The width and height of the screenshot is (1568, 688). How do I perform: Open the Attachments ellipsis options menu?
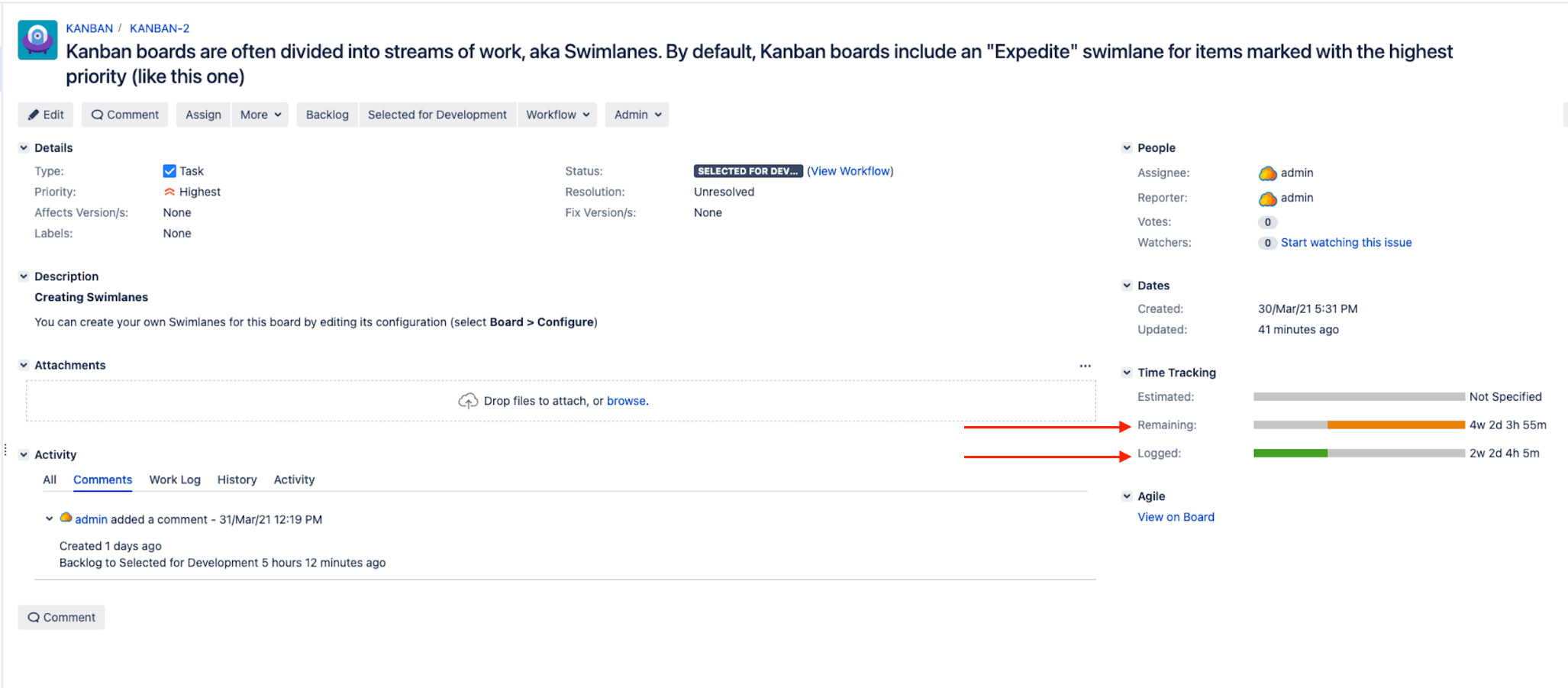[1085, 365]
